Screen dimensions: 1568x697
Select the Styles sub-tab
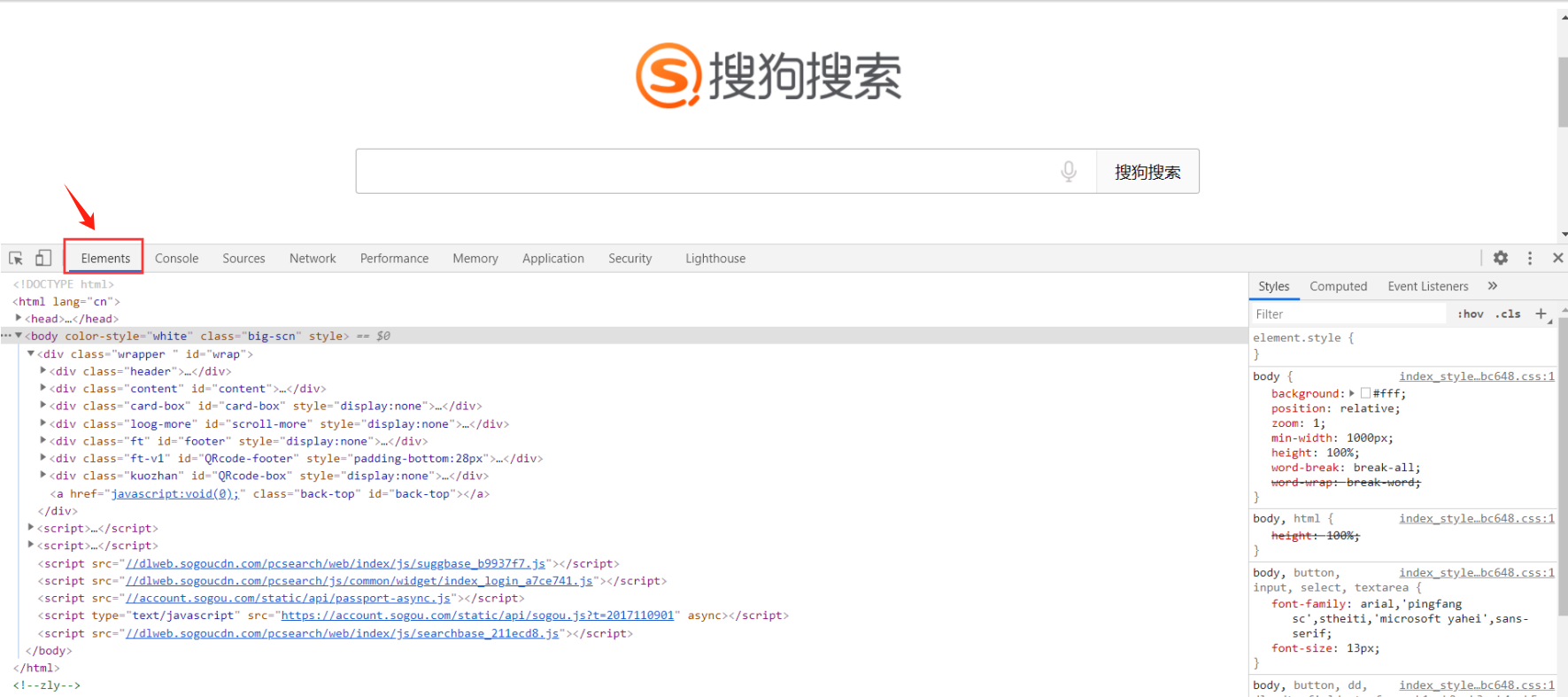coord(1273,286)
